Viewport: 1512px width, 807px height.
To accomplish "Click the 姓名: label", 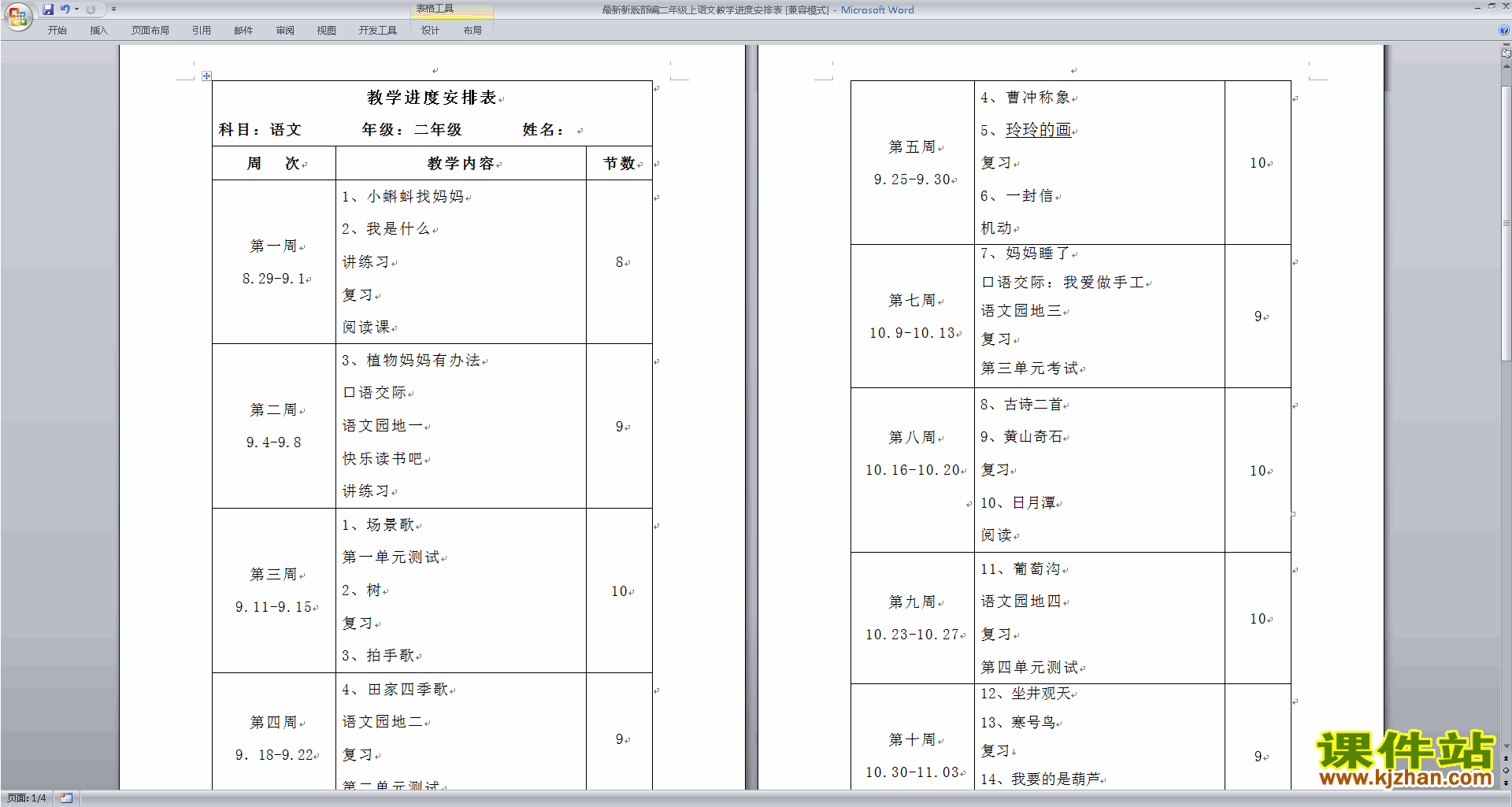I will [x=543, y=130].
